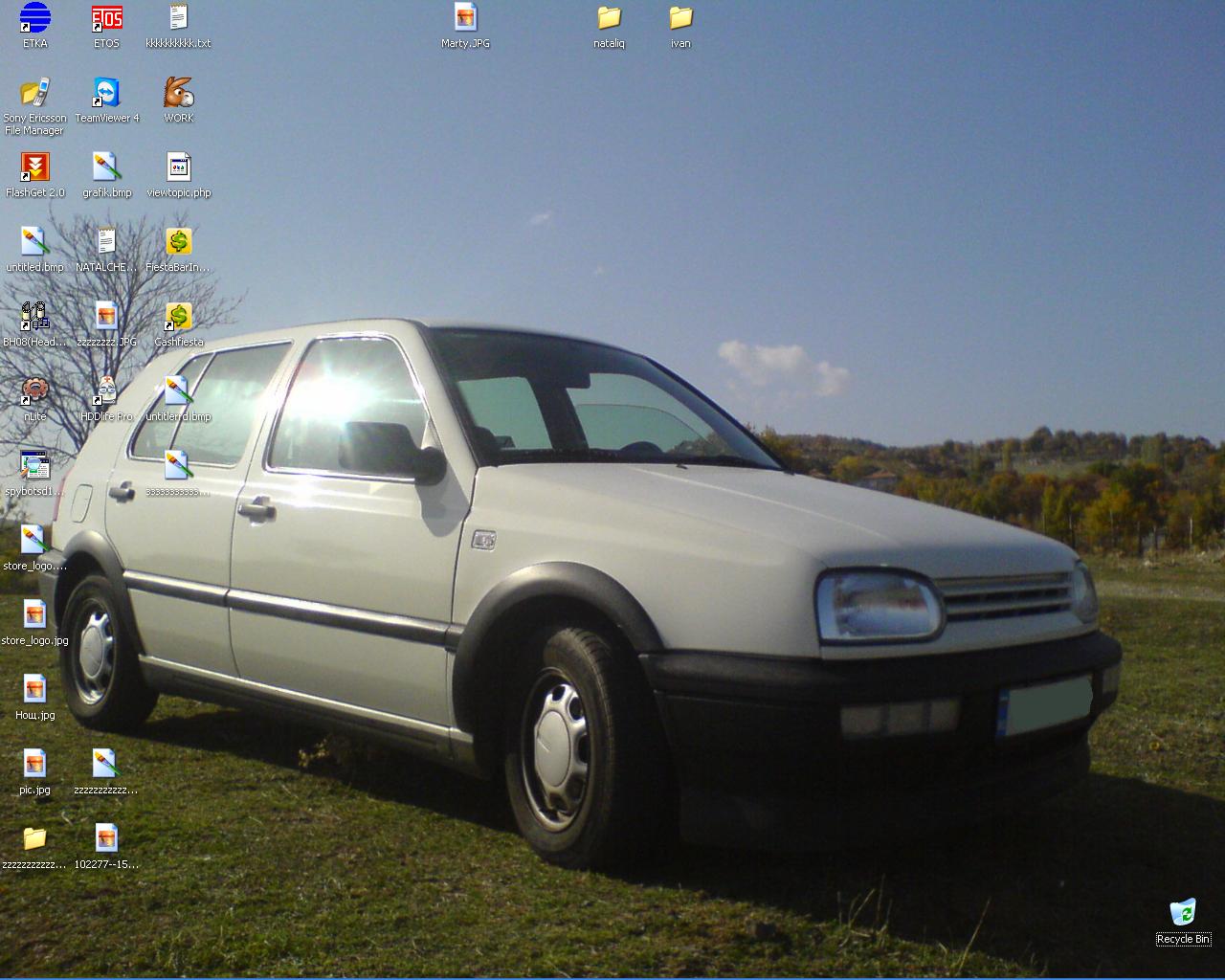Select the Cashfiesta shortcut icon

pos(178,317)
